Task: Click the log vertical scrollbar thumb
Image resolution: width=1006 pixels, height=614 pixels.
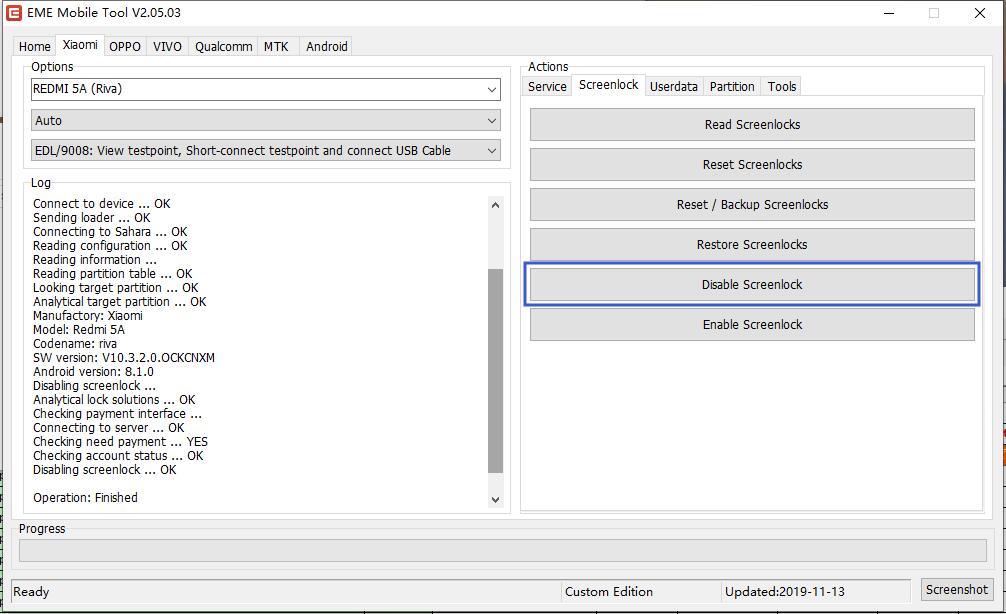Action: coord(495,371)
